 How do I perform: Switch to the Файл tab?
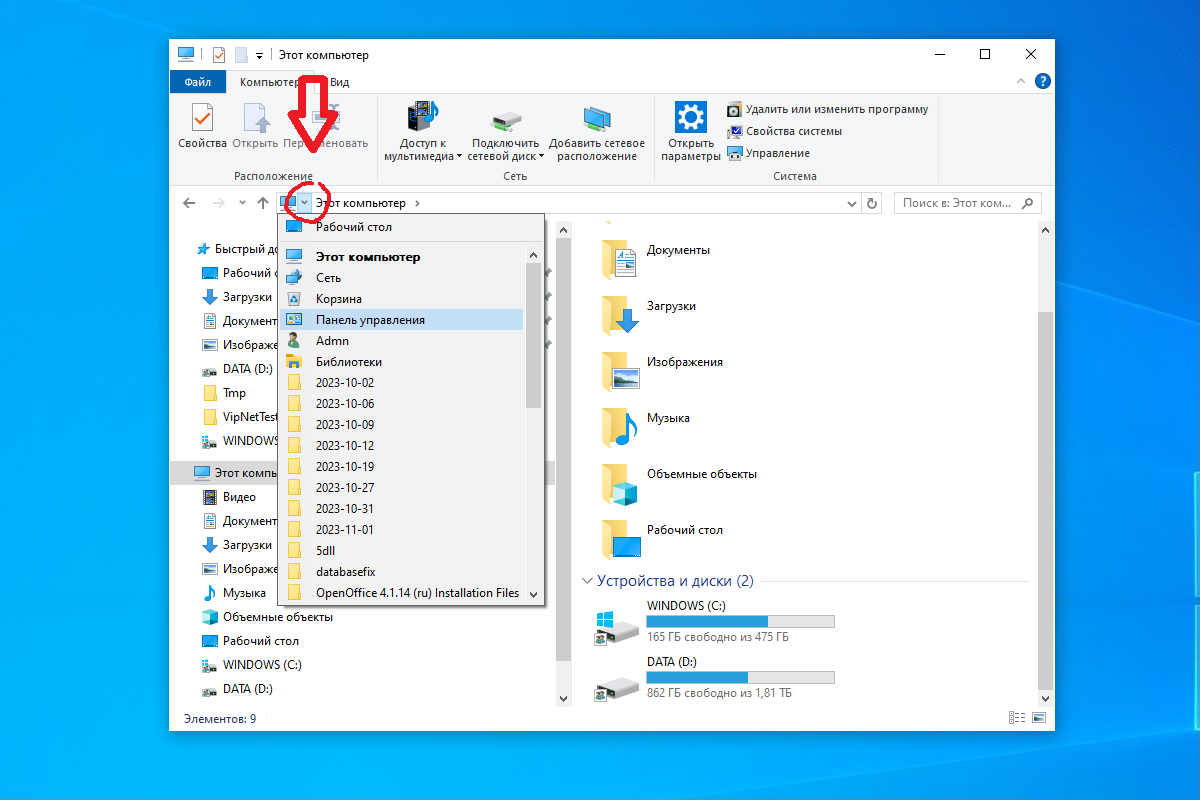(197, 82)
